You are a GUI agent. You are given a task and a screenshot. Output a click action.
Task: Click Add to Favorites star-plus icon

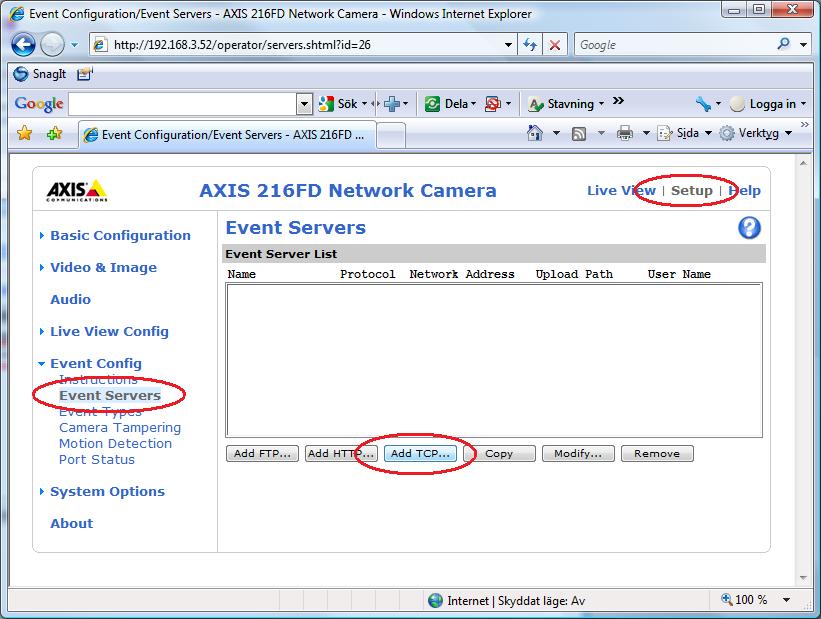click(x=54, y=134)
